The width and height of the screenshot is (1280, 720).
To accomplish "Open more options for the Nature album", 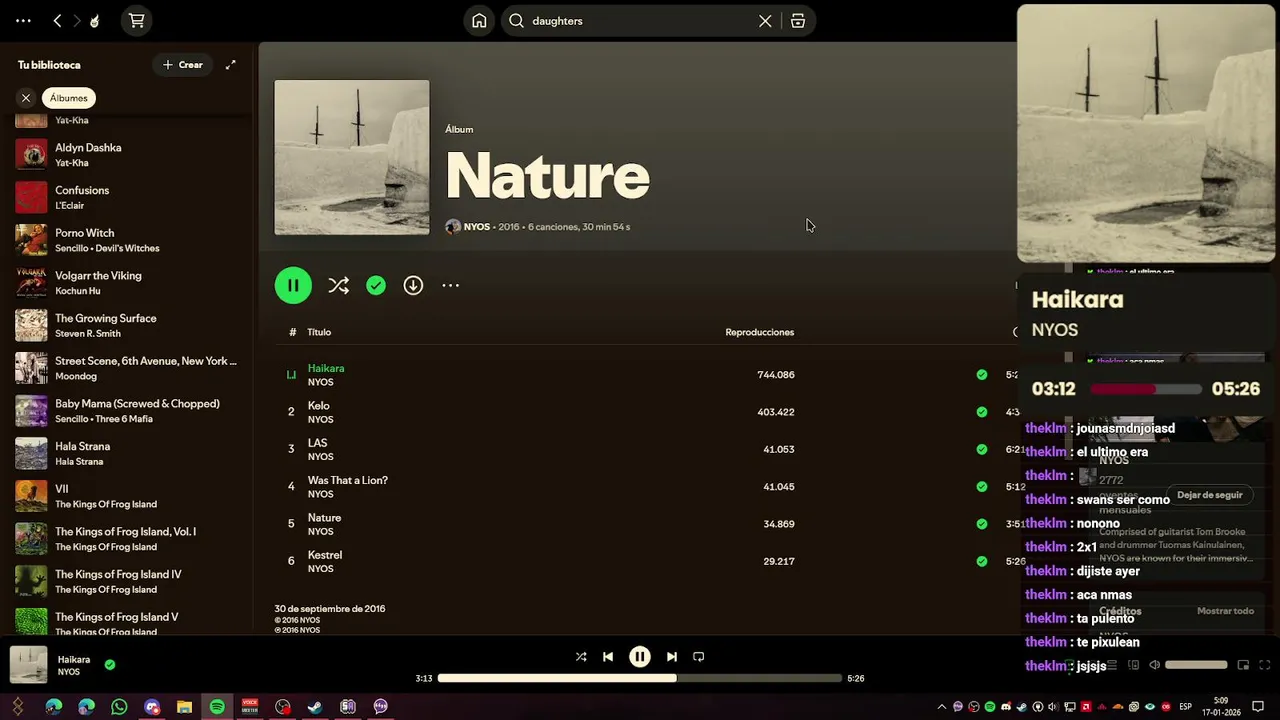I will 451,286.
